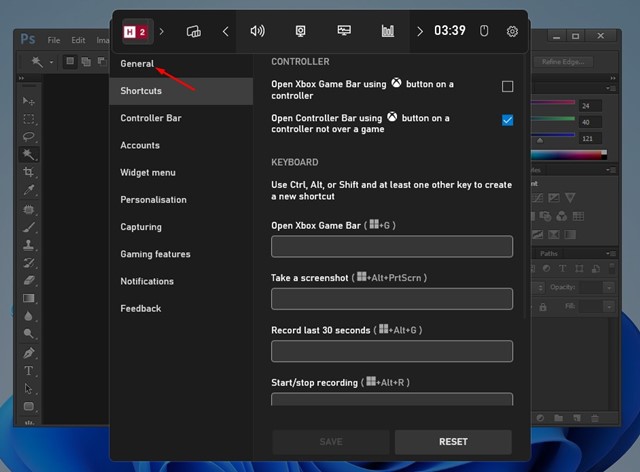
Task: Select the Magic Wand tool in Photoshop toolbar
Action: (29, 154)
